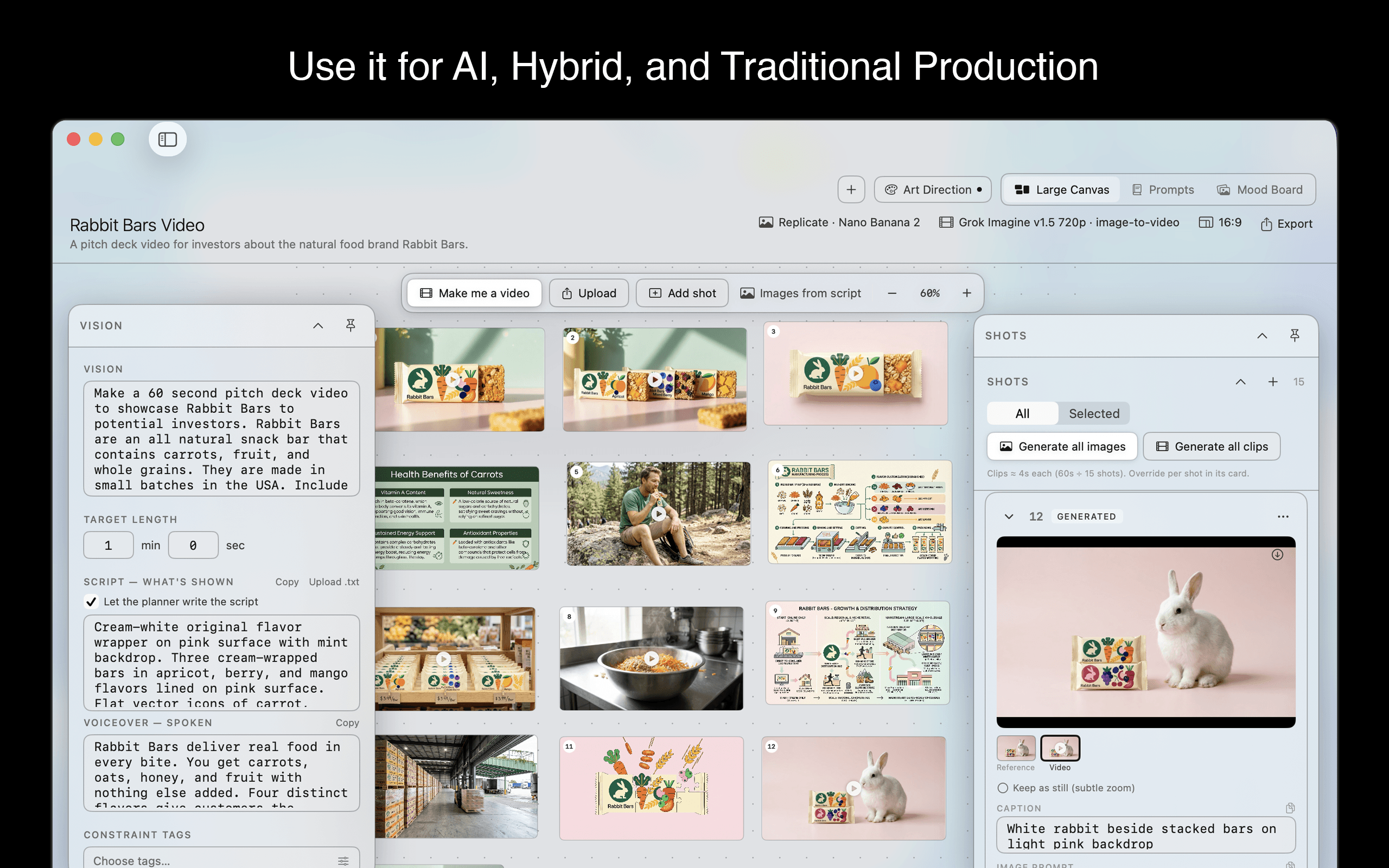Copy the voiceover text
1389x868 pixels.
347,723
